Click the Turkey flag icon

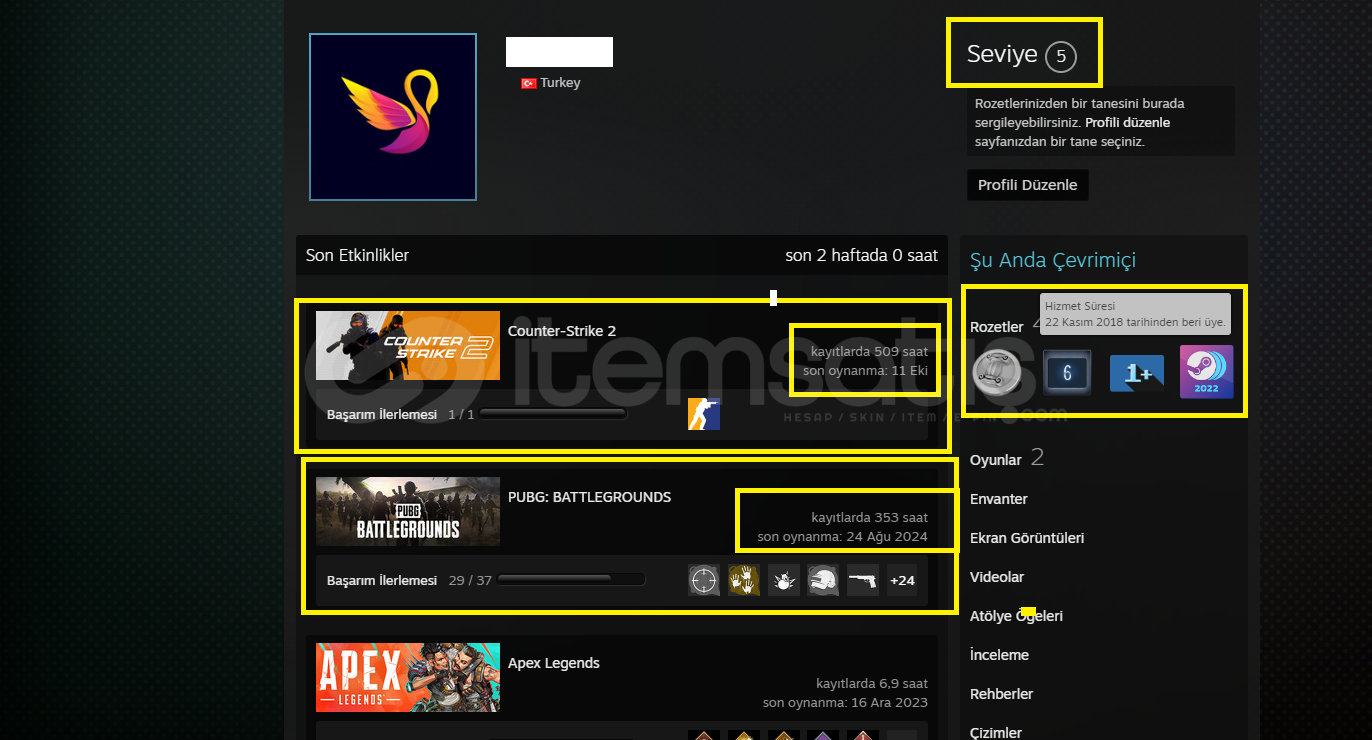529,83
